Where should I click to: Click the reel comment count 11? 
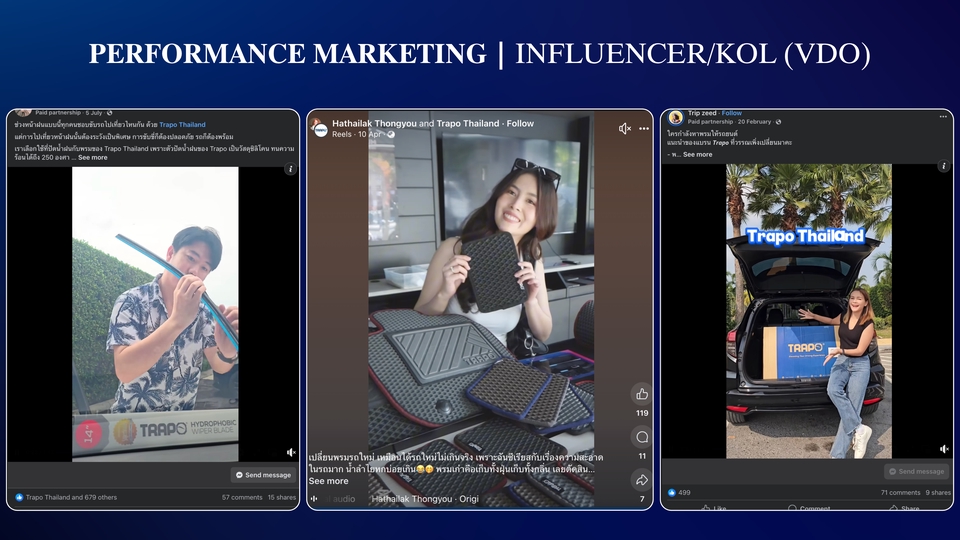coord(642,456)
